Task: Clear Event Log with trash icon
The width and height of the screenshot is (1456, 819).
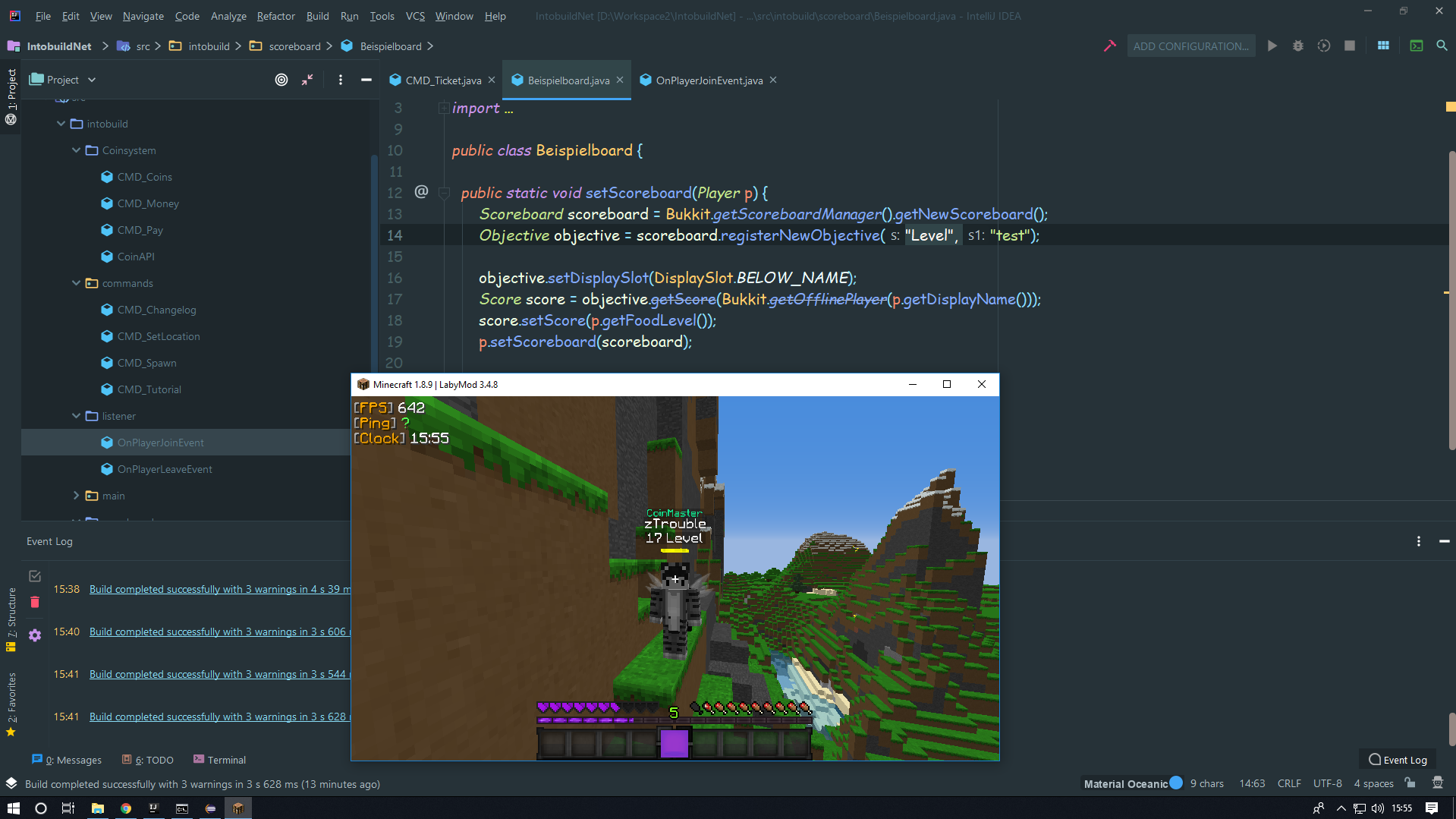Action: pos(35,602)
